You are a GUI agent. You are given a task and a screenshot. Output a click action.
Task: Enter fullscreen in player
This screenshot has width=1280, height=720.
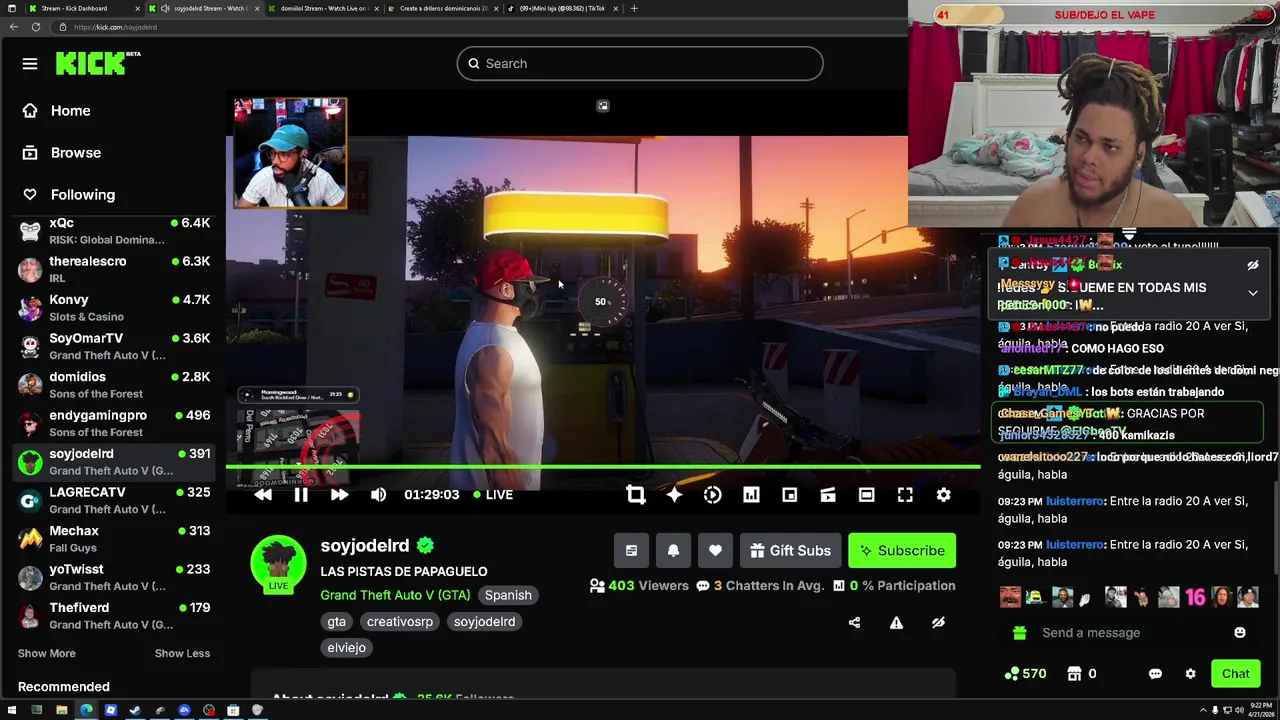(x=905, y=495)
